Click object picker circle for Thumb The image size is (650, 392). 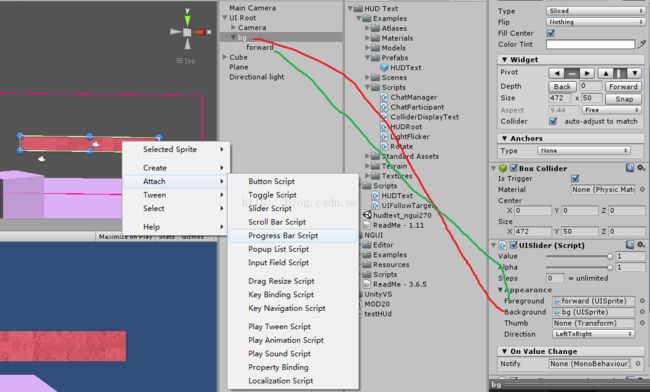[642, 323]
